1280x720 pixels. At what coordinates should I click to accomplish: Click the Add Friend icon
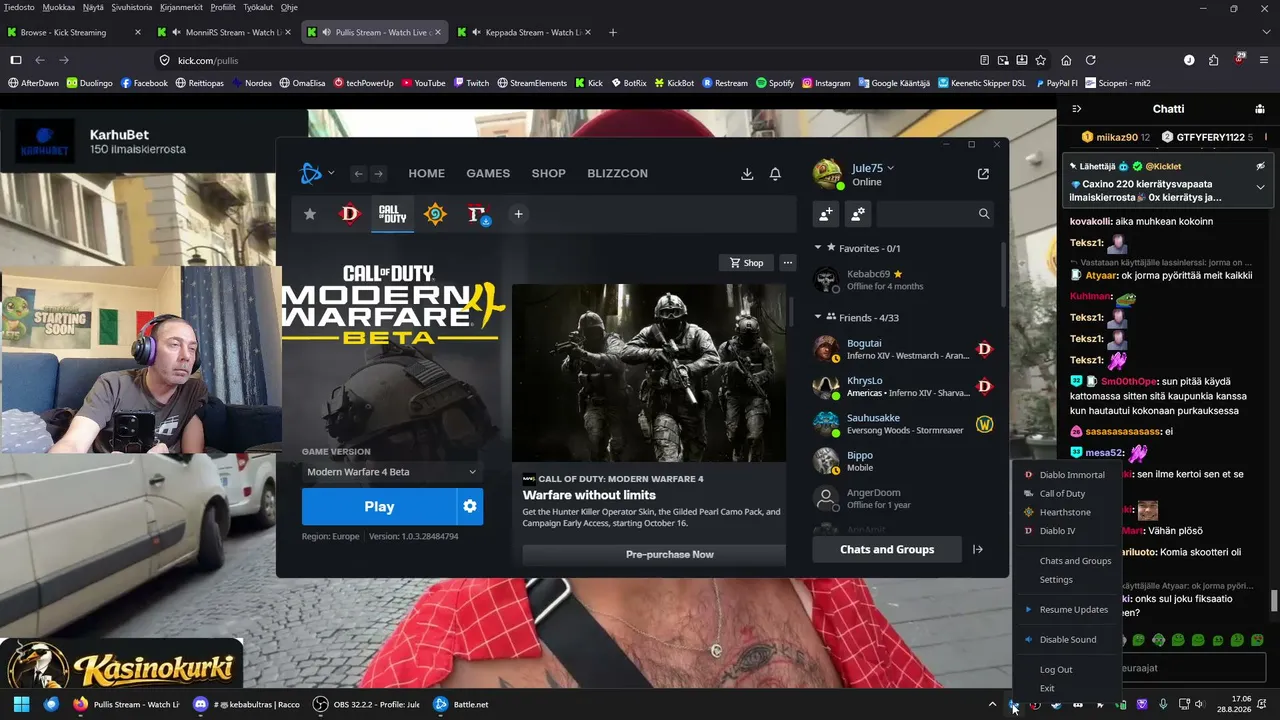[x=826, y=213]
